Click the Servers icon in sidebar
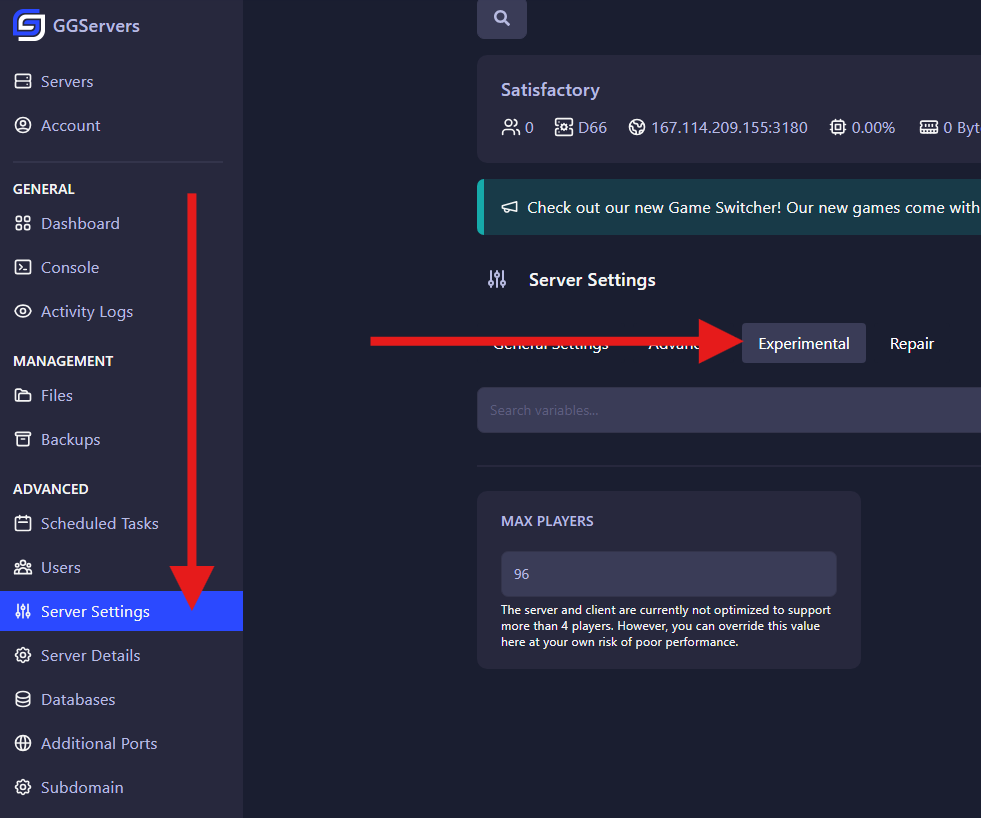Screen dimensions: 981x818 (23, 82)
